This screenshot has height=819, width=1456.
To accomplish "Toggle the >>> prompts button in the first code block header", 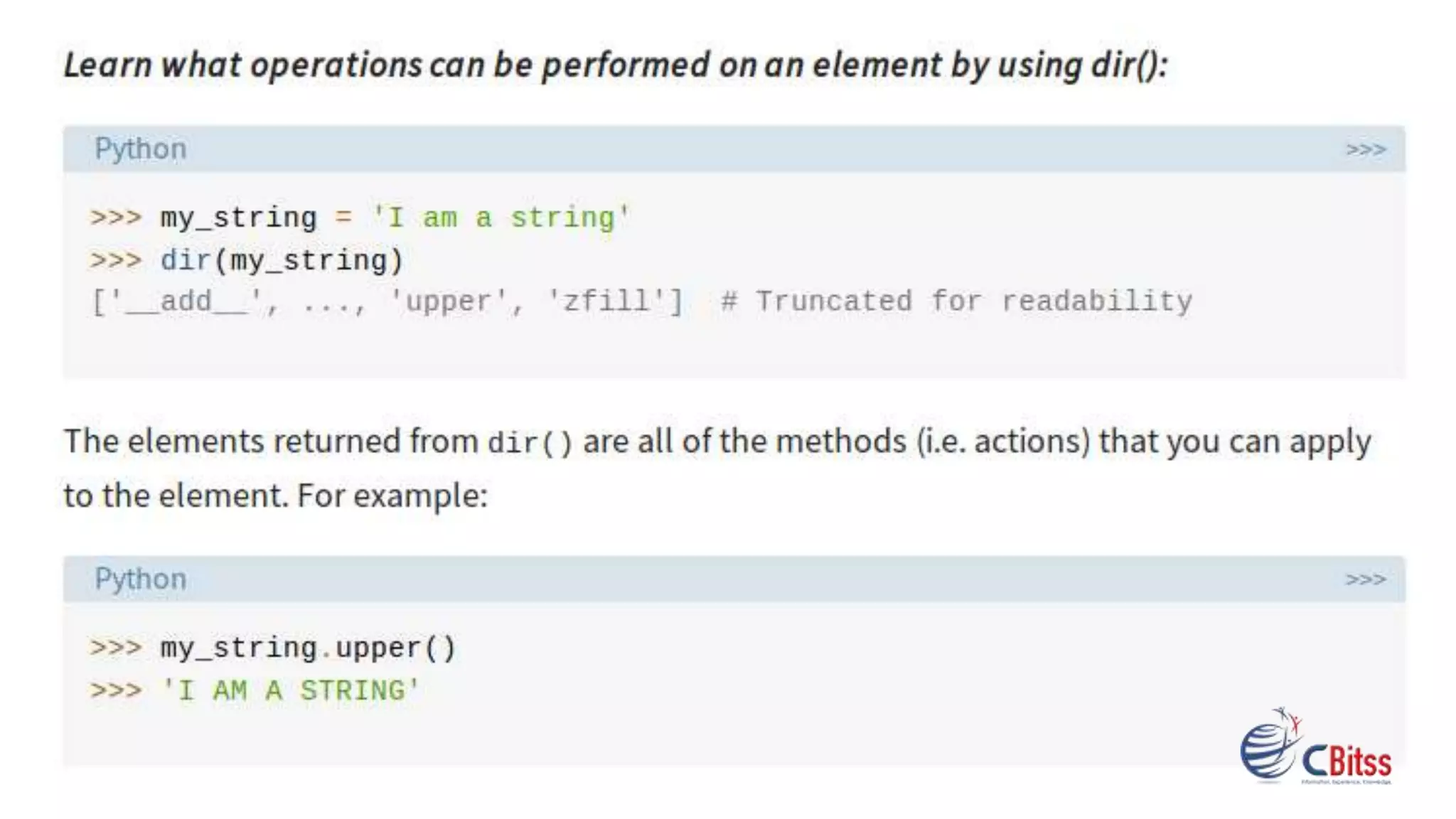I will tap(1365, 149).
